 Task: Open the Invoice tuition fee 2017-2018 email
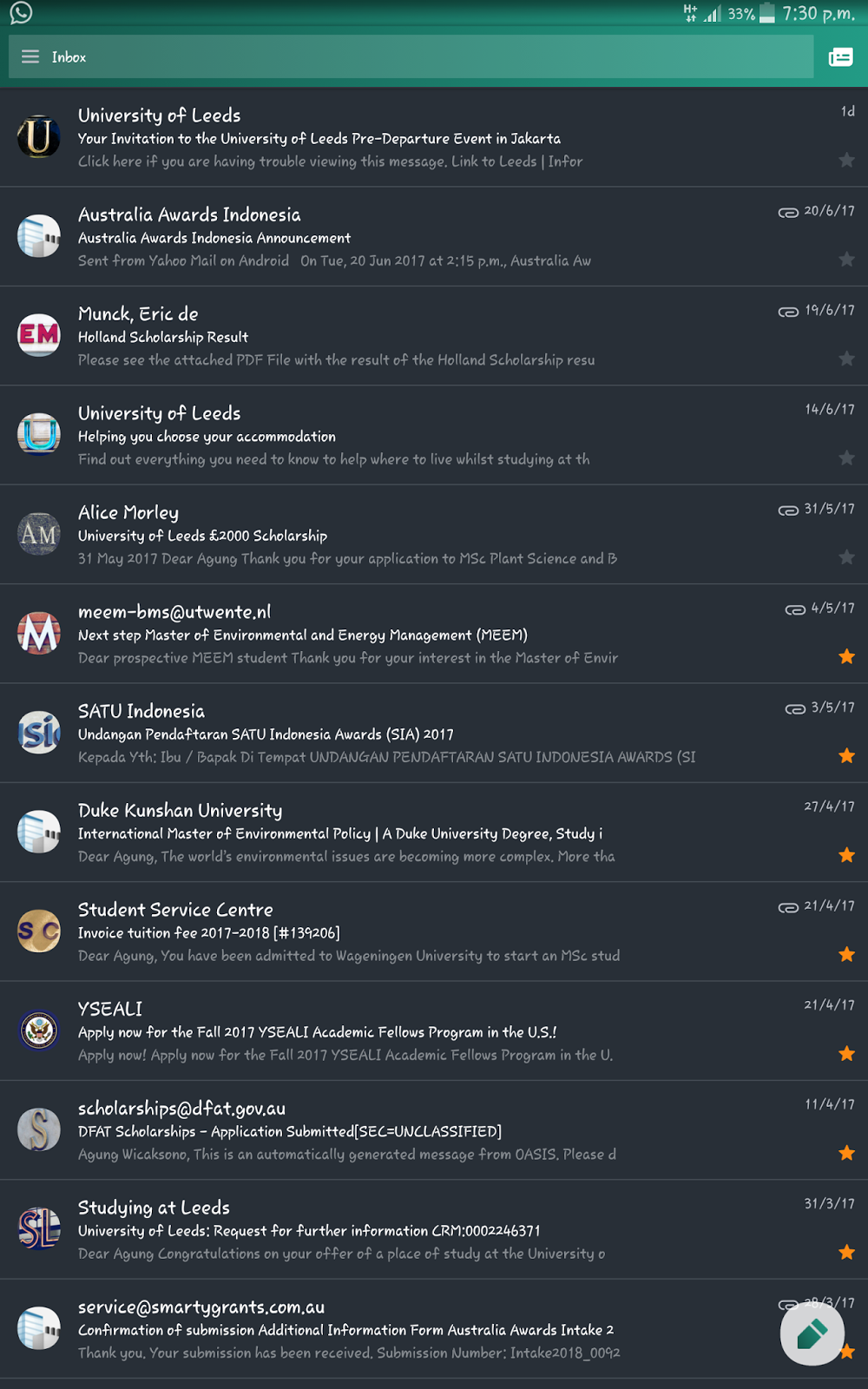tap(434, 931)
